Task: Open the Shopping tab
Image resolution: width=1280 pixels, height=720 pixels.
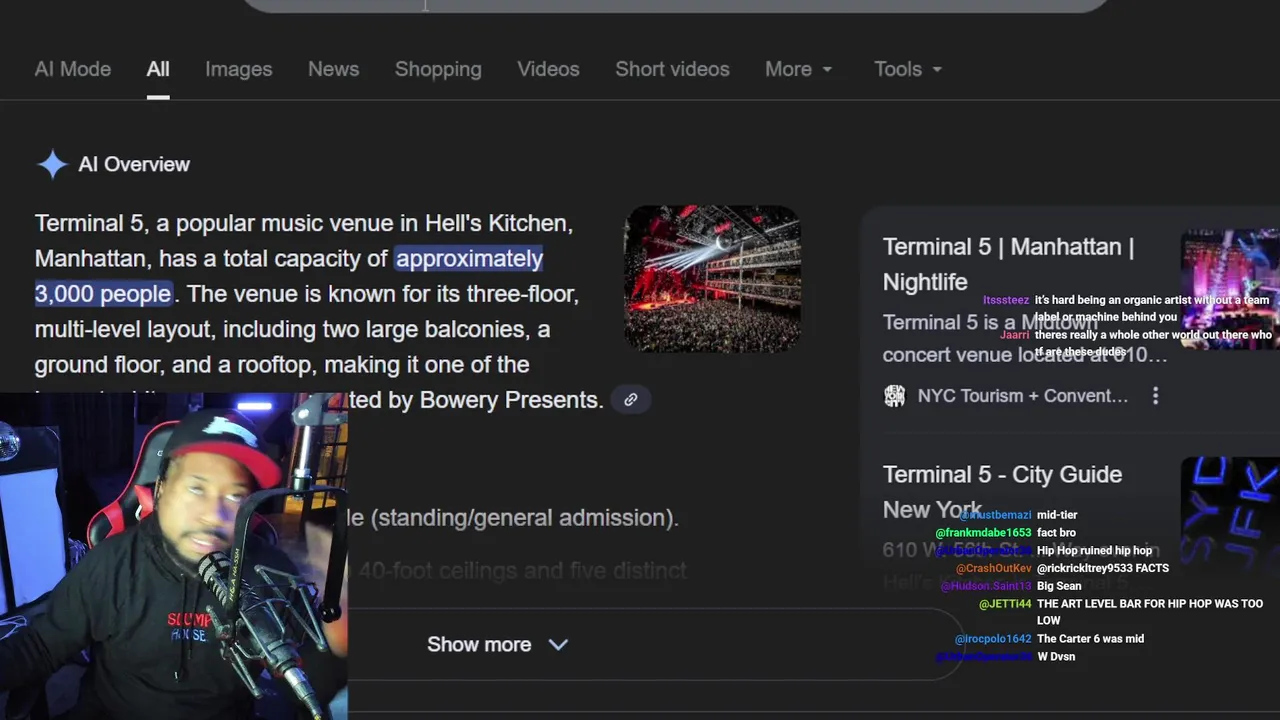Action: click(x=438, y=69)
